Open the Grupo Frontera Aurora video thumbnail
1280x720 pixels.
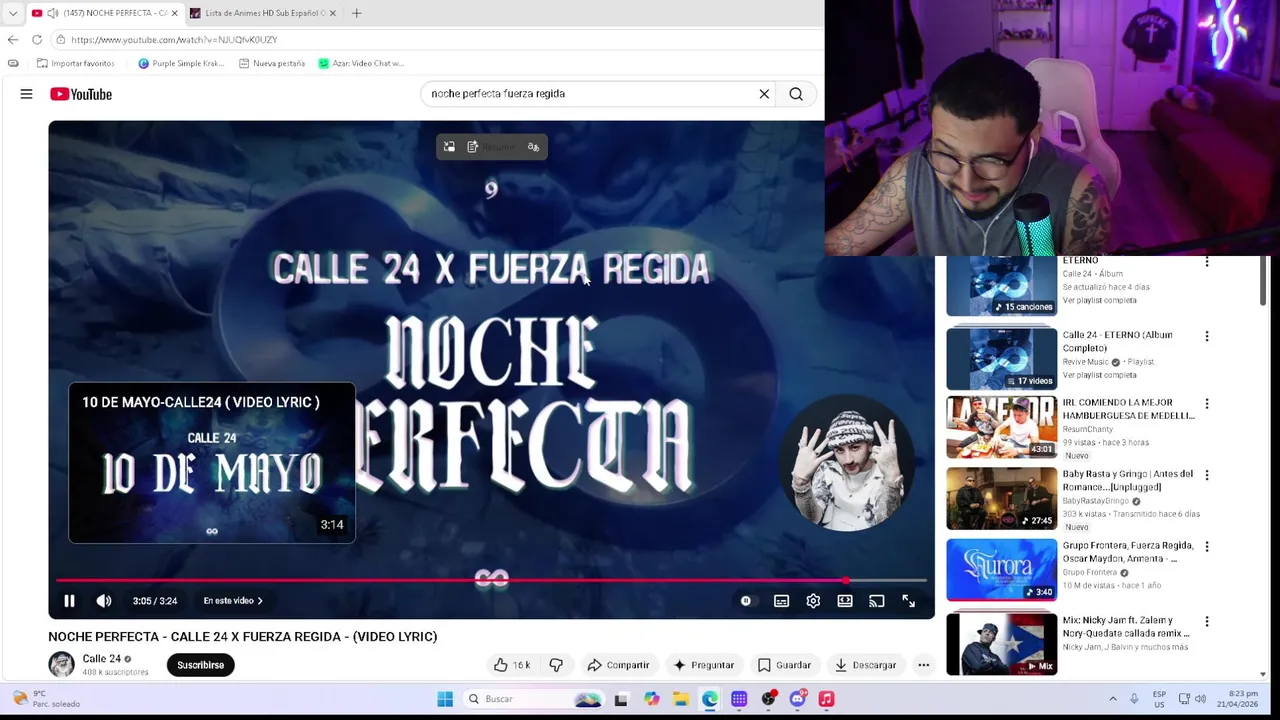click(1001, 570)
